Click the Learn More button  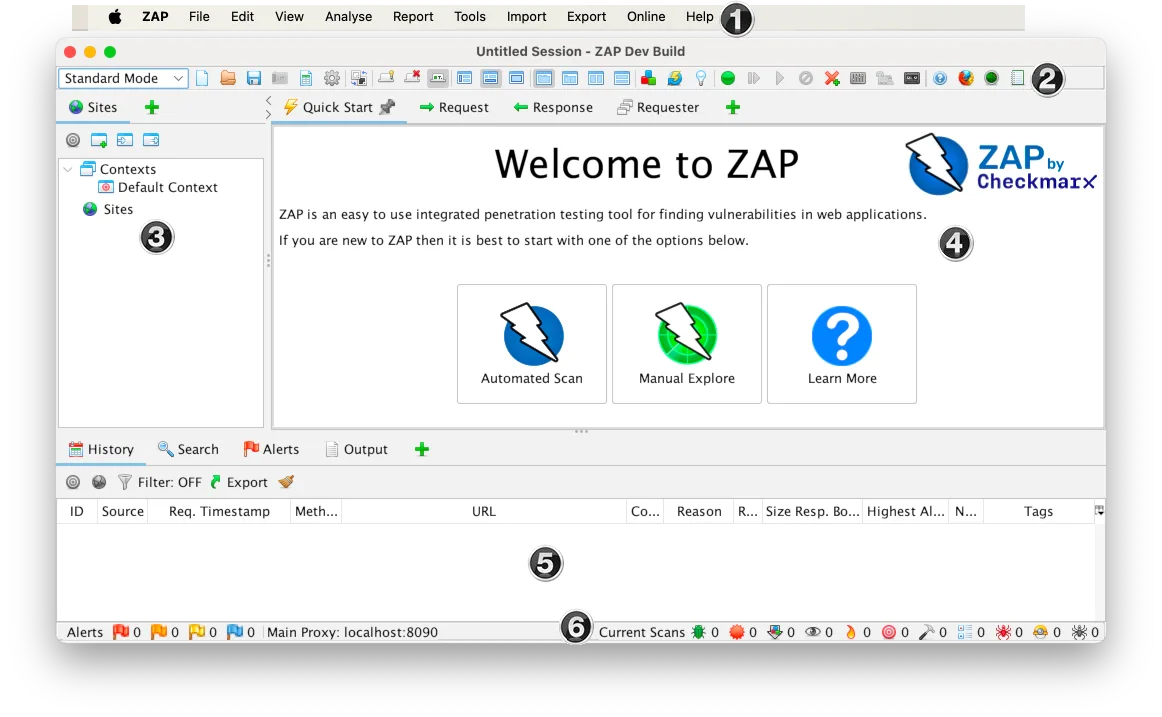[x=842, y=344]
